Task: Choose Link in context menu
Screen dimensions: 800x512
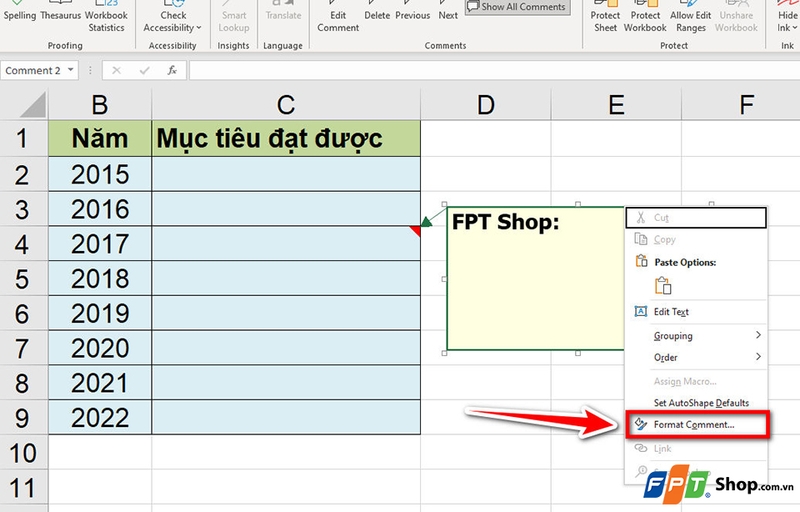Action: click(x=696, y=448)
